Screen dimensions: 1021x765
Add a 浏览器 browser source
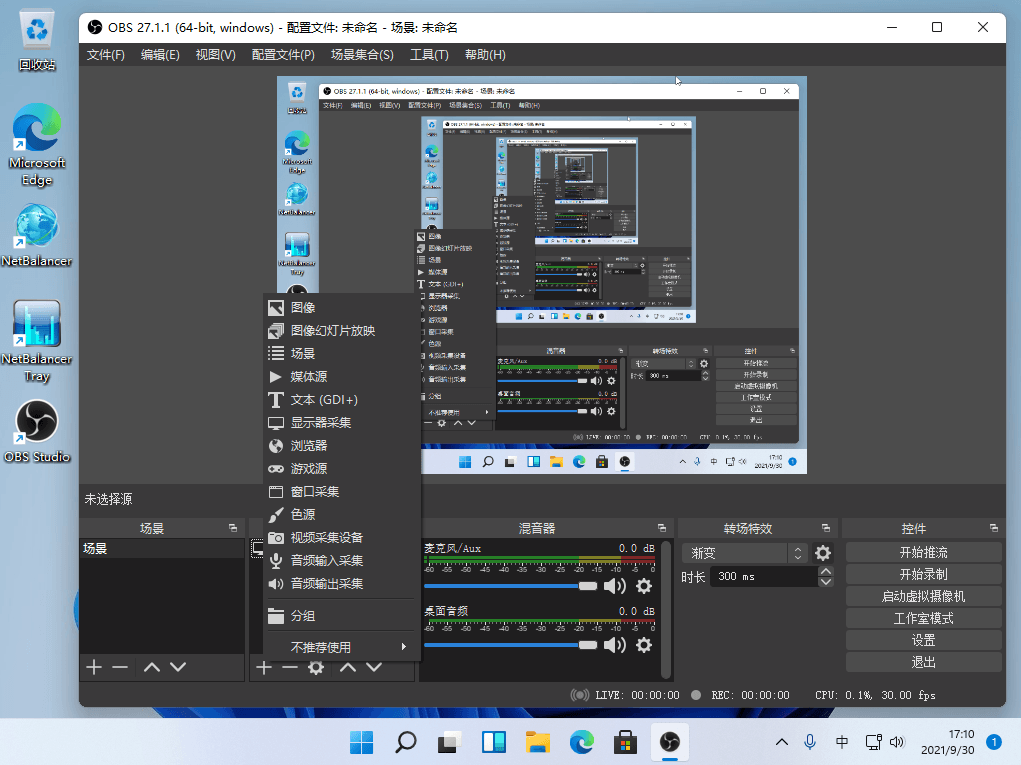tap(340, 445)
